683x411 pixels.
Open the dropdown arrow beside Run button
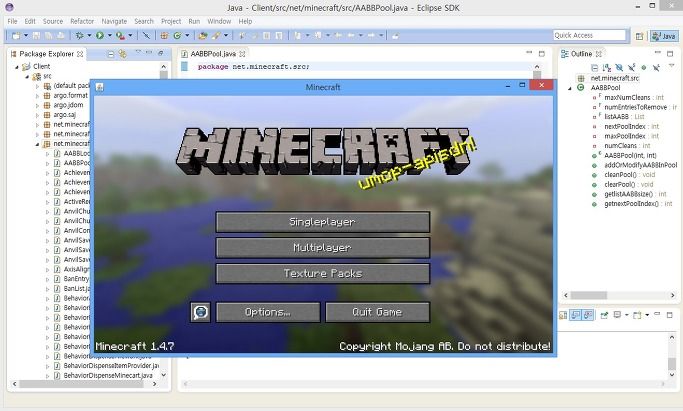tap(110, 36)
